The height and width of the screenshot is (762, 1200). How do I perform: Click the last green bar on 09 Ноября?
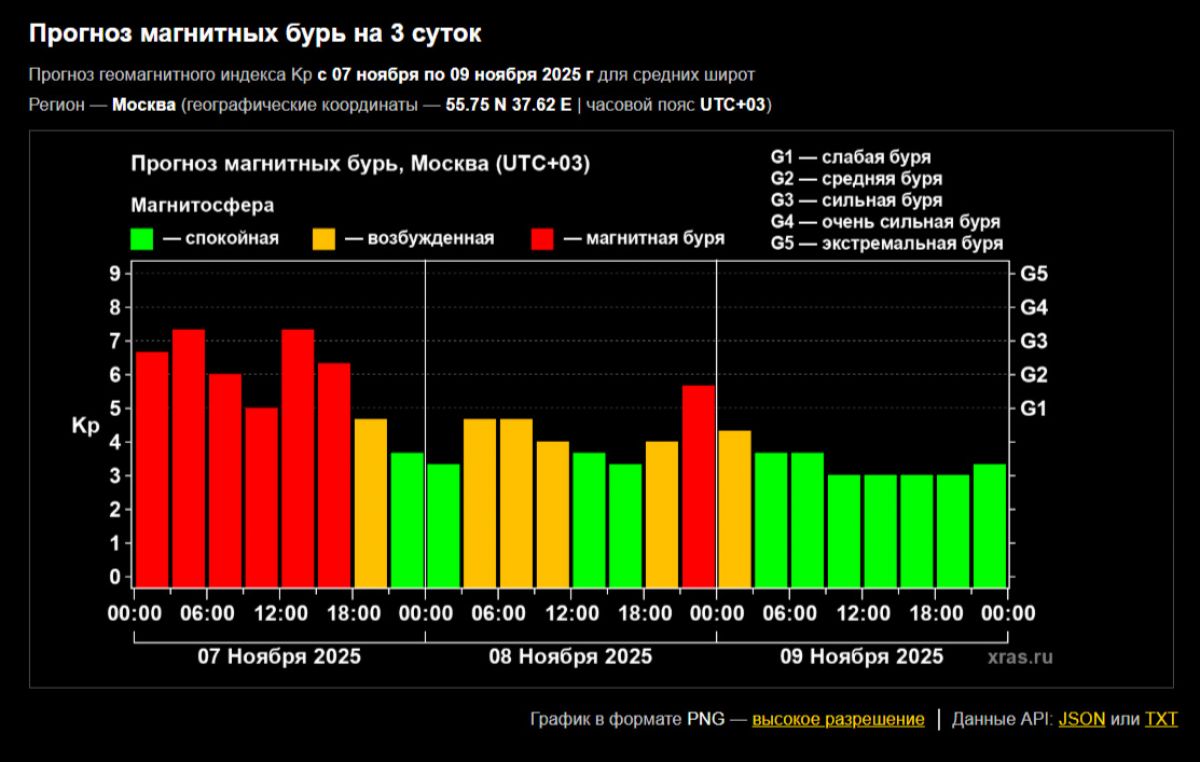990,525
